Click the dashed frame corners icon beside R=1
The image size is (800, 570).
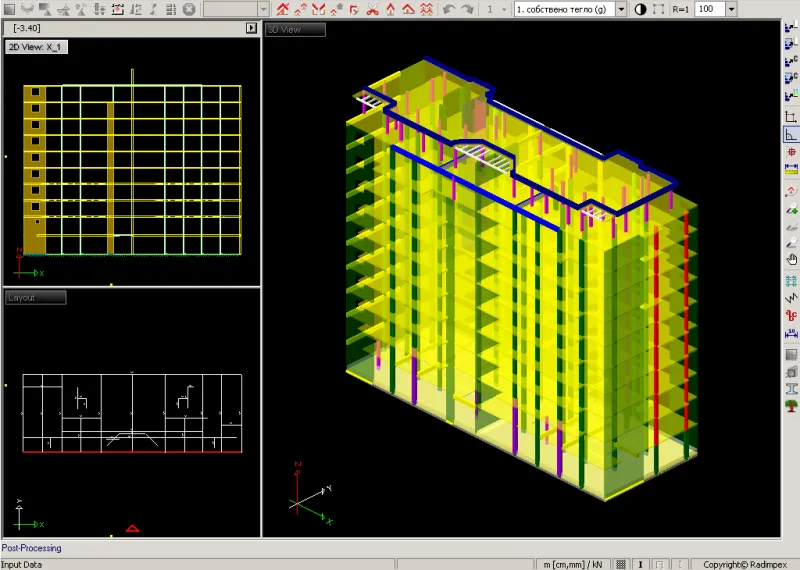[x=659, y=9]
